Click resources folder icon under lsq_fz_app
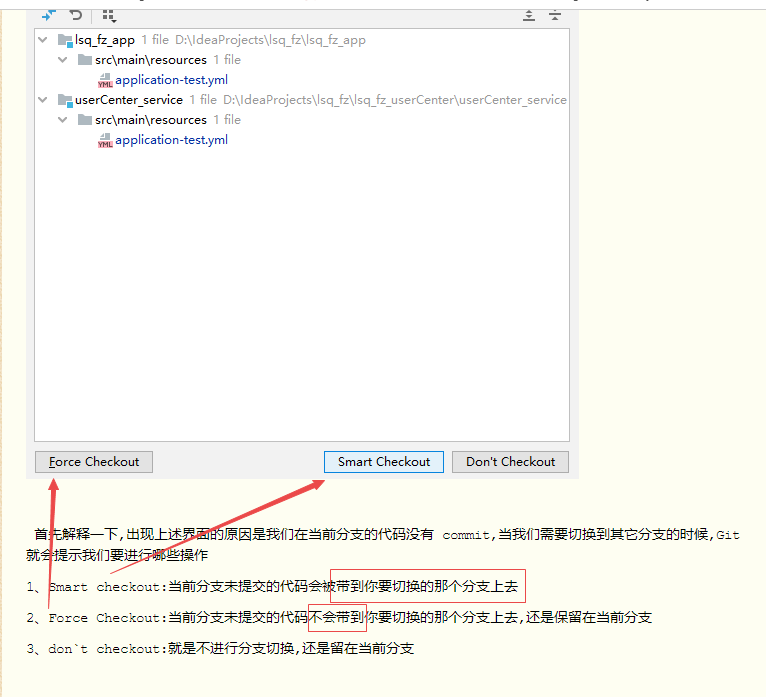 coord(85,60)
